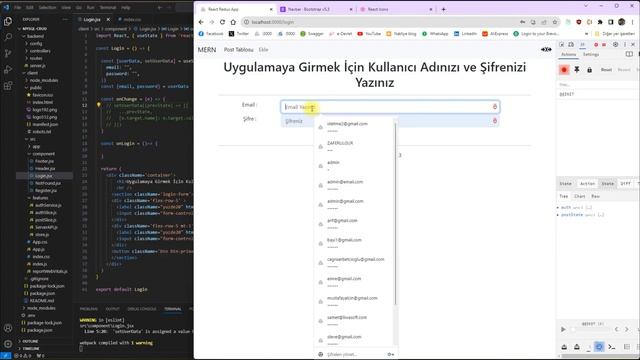Click Reset button in Redux DevTools
640x360 pixels.
click(x=606, y=70)
